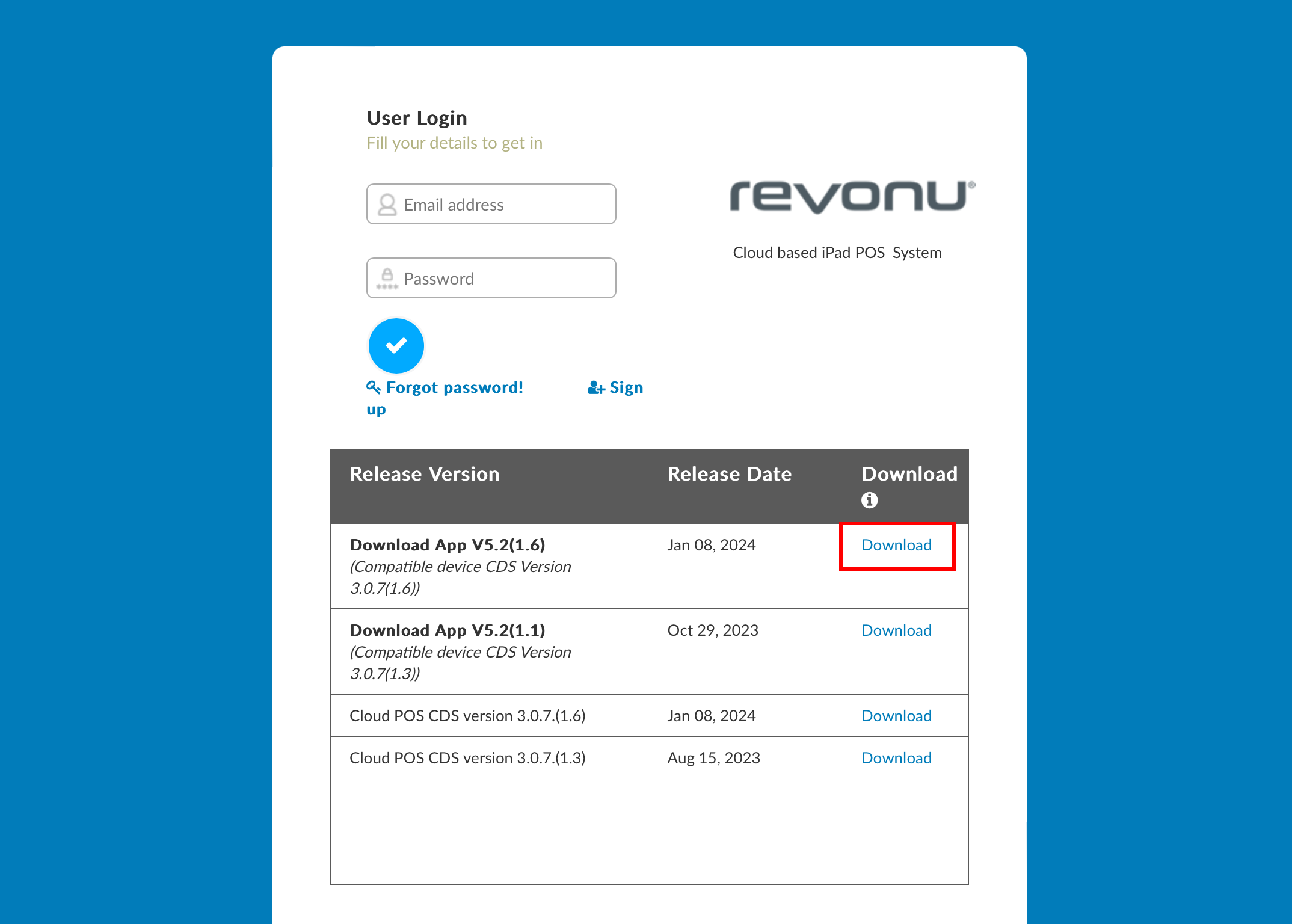
Task: Click the revonu logo
Action: click(852, 197)
